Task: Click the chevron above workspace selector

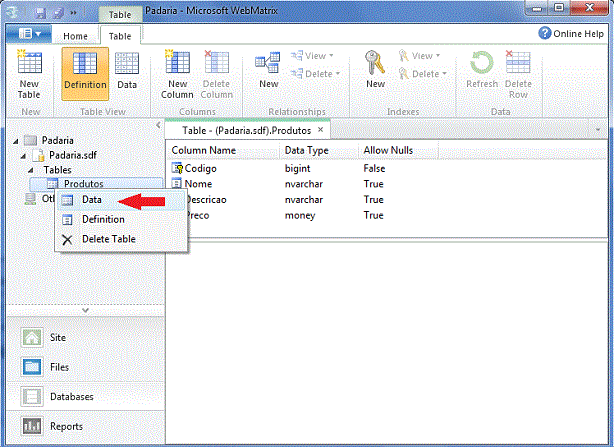Action: pos(85,310)
